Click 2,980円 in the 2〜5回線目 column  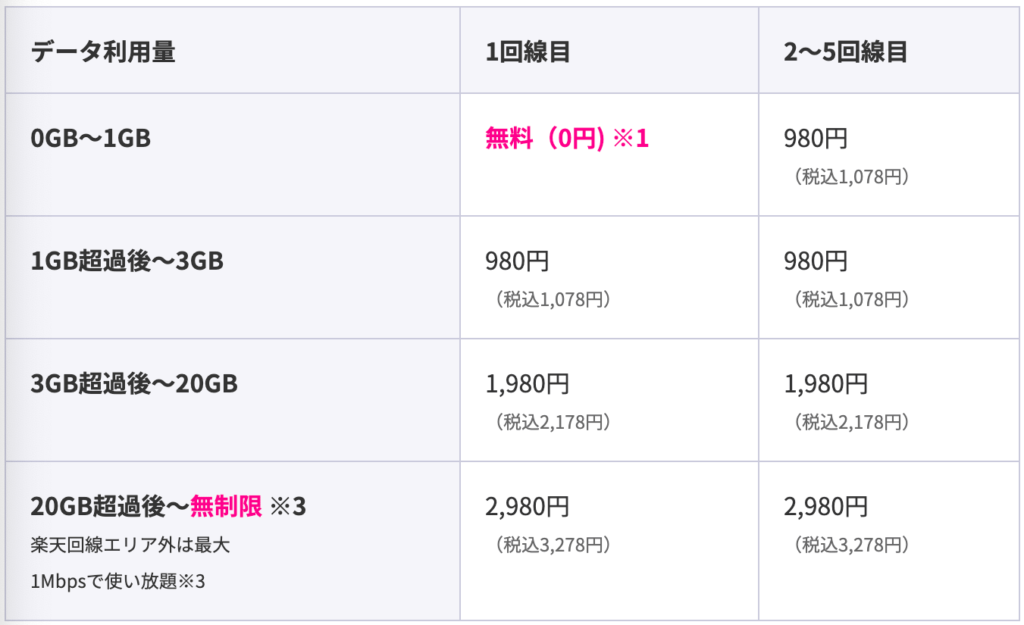click(x=825, y=507)
